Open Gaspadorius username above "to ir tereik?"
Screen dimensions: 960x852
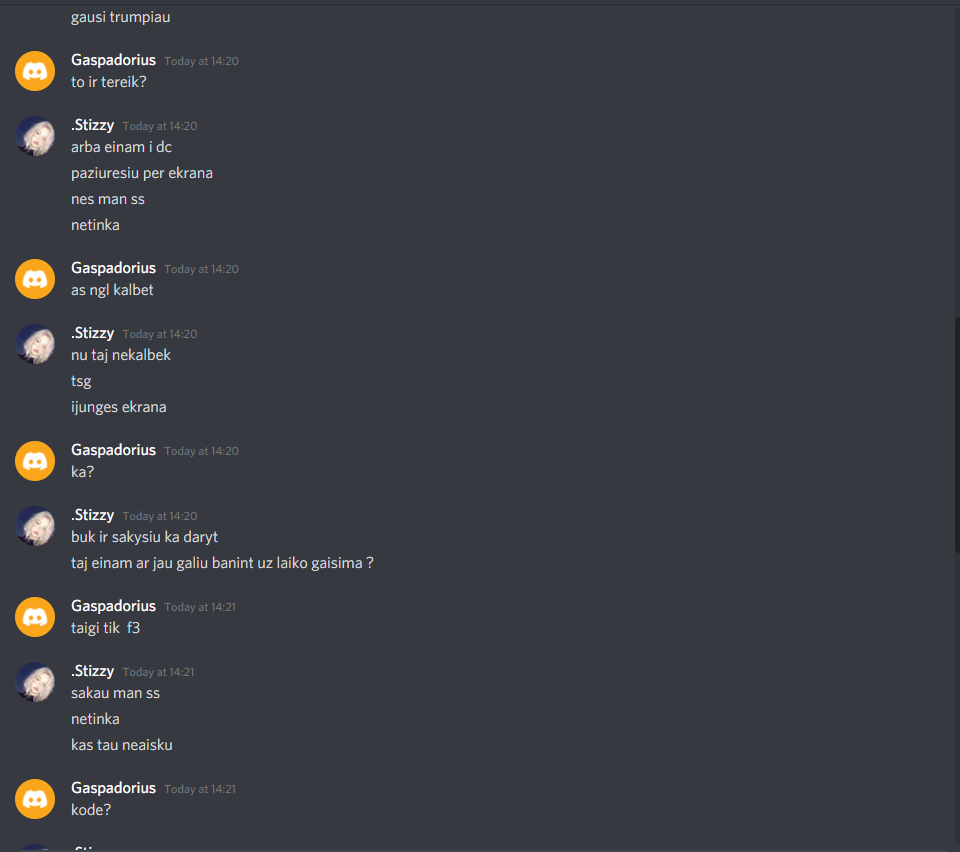tap(113, 60)
